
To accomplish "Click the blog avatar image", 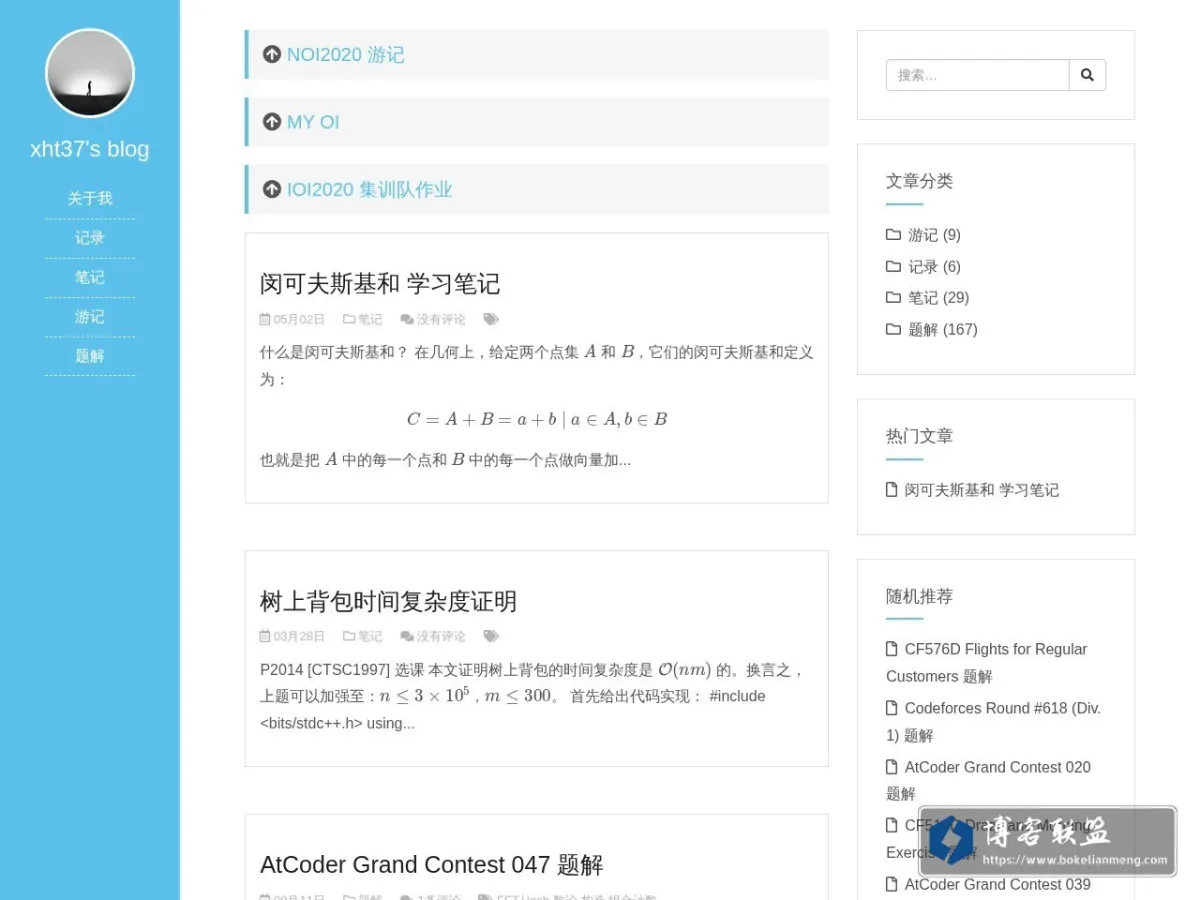I will pyautogui.click(x=90, y=73).
